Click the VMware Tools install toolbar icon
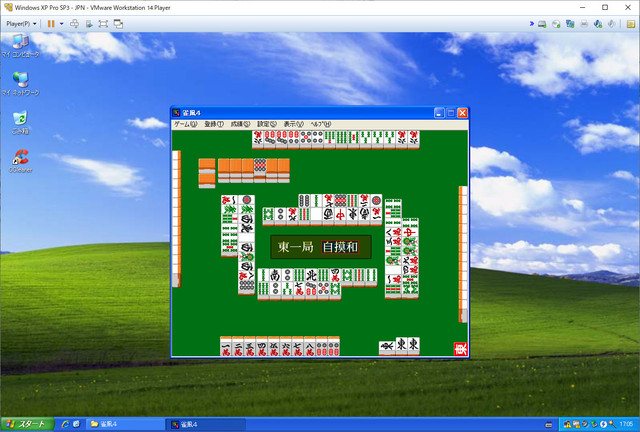640x432 pixels. (x=89, y=24)
